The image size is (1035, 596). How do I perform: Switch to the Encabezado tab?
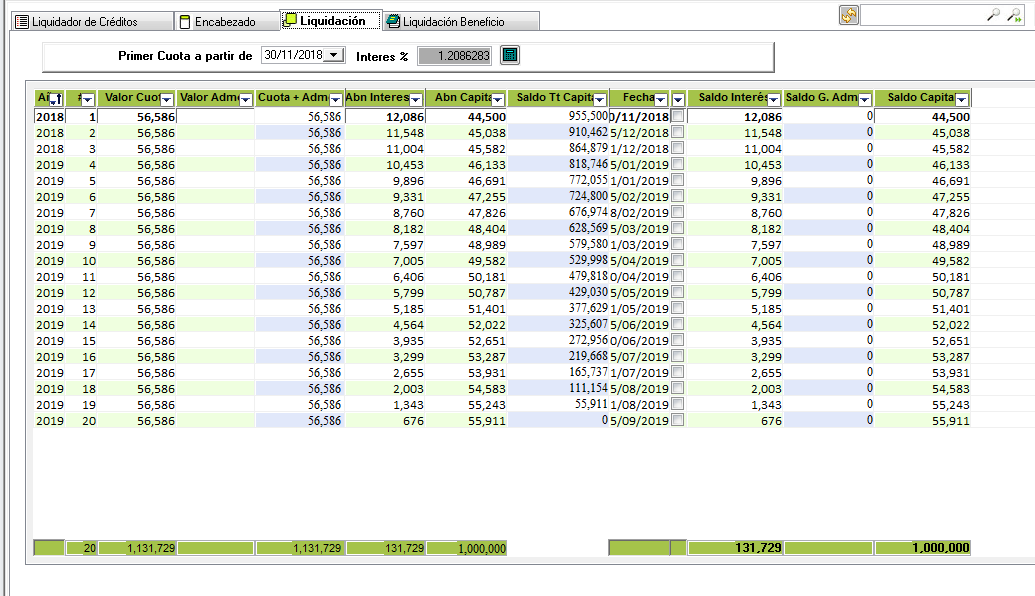[x=224, y=21]
